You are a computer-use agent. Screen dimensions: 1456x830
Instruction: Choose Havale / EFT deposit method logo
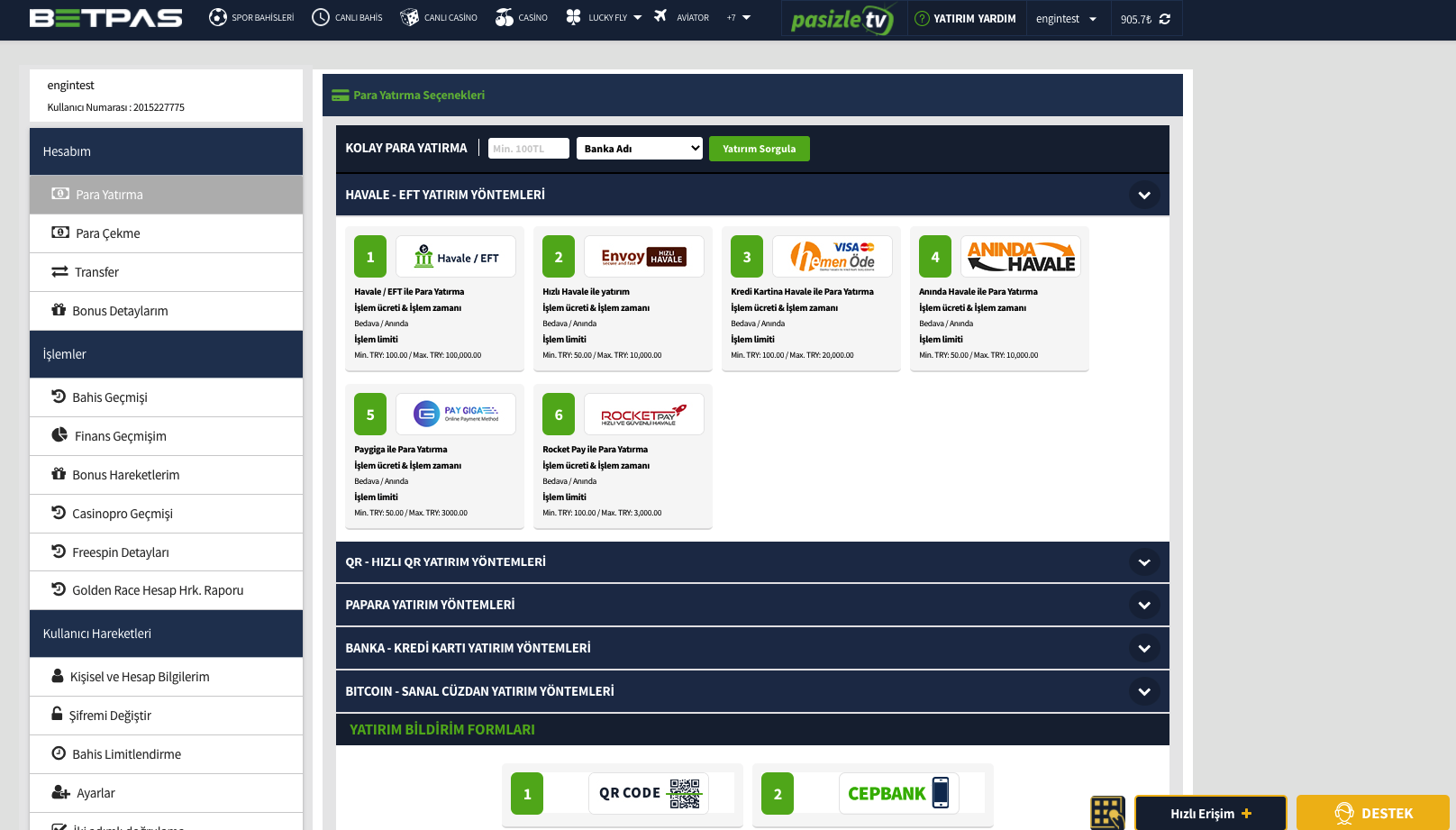click(456, 257)
